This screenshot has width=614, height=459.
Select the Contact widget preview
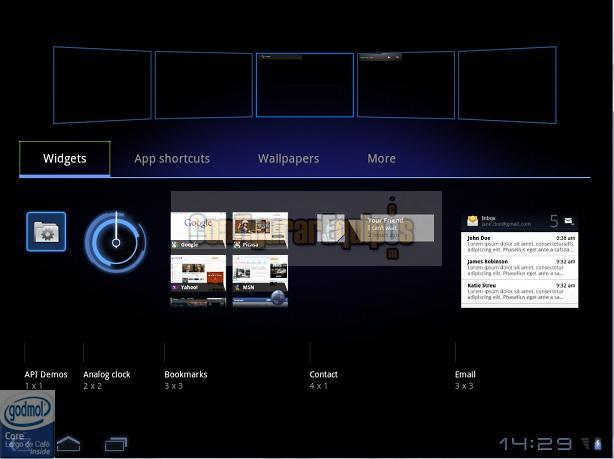[x=375, y=228]
